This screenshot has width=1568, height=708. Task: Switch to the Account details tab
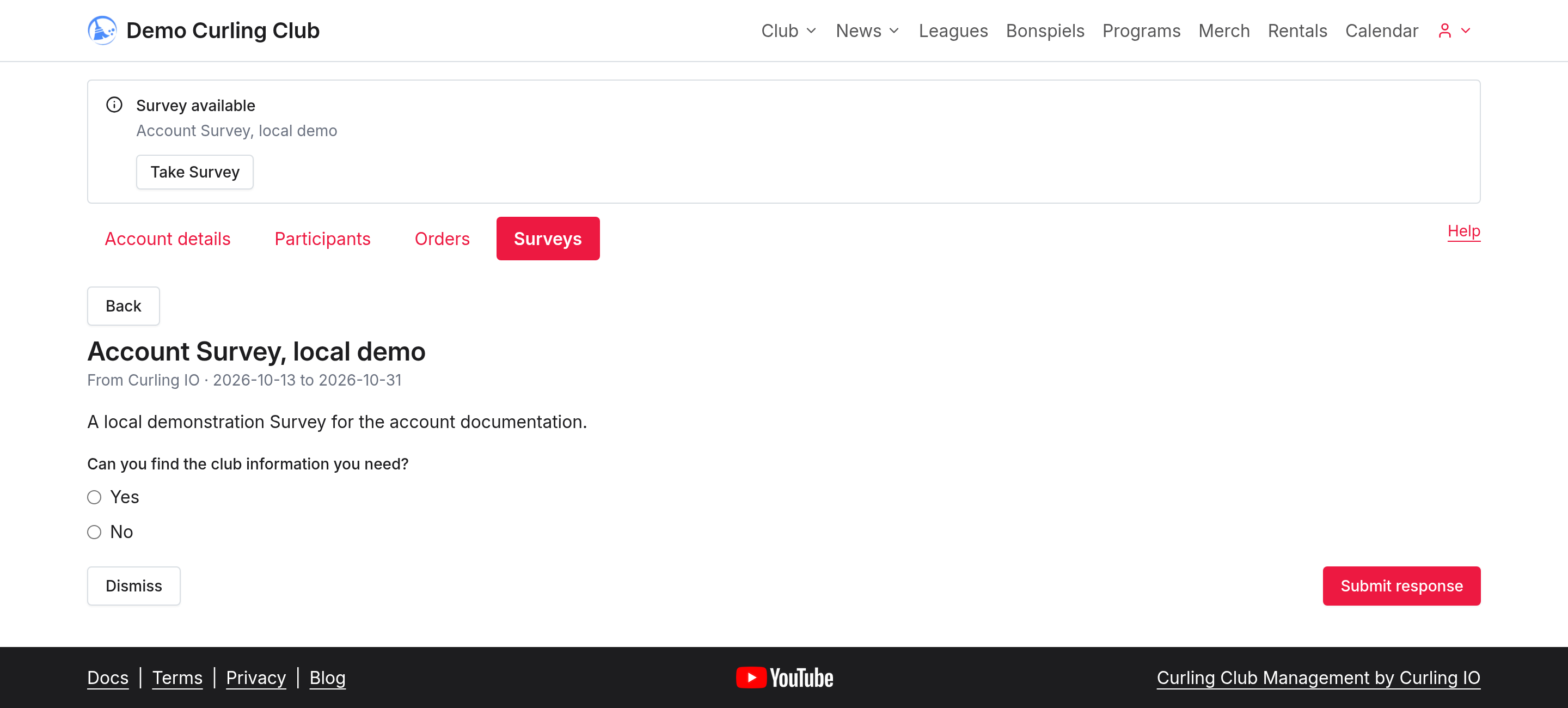coord(167,239)
